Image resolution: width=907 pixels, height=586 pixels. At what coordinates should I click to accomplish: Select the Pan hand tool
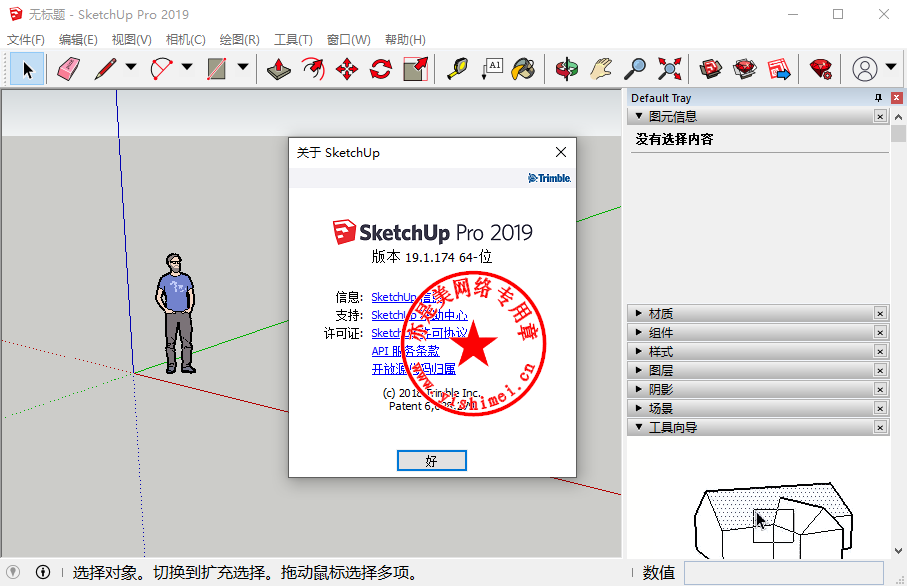tap(601, 69)
